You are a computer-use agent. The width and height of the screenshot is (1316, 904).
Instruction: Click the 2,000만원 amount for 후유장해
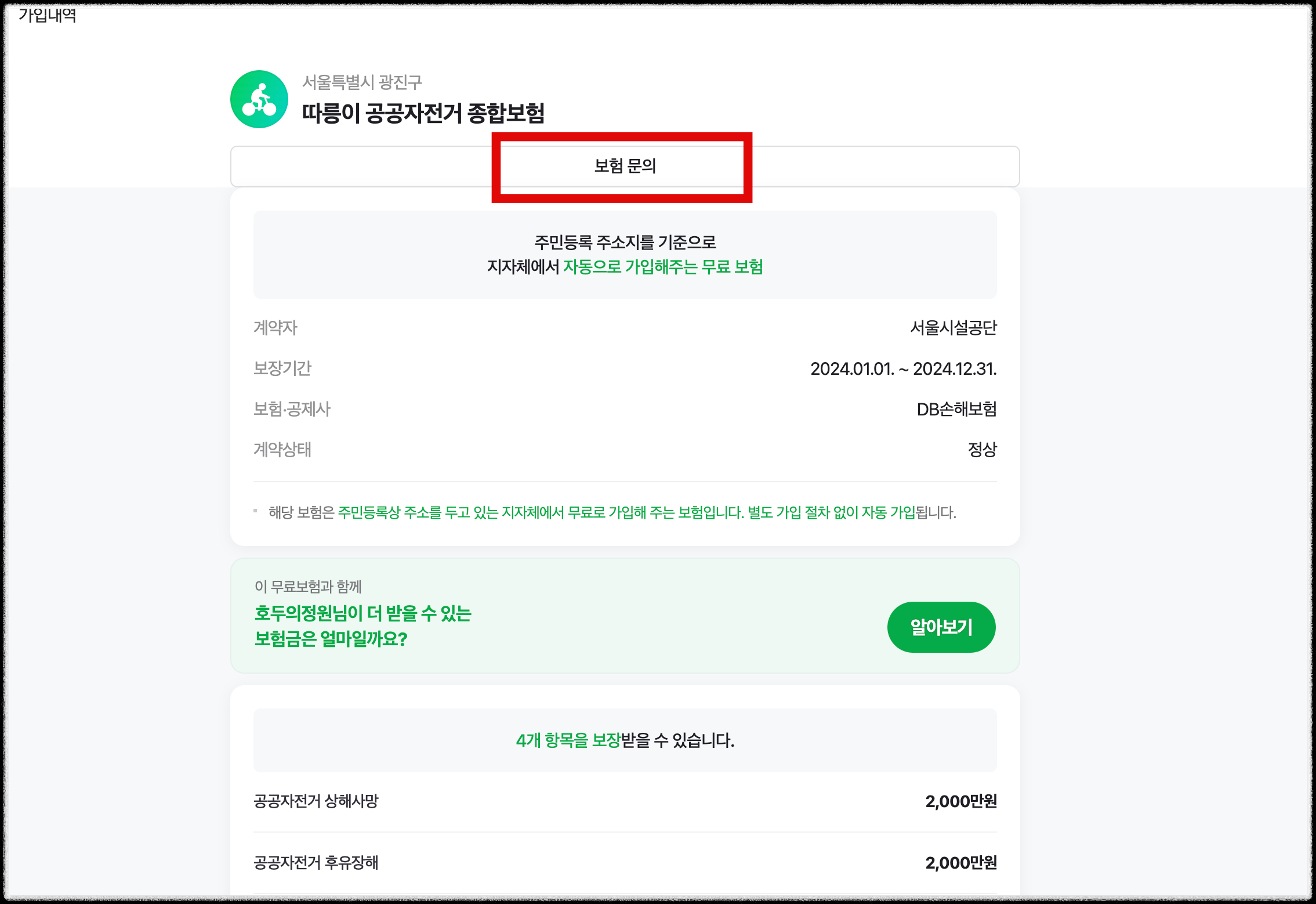(x=960, y=863)
